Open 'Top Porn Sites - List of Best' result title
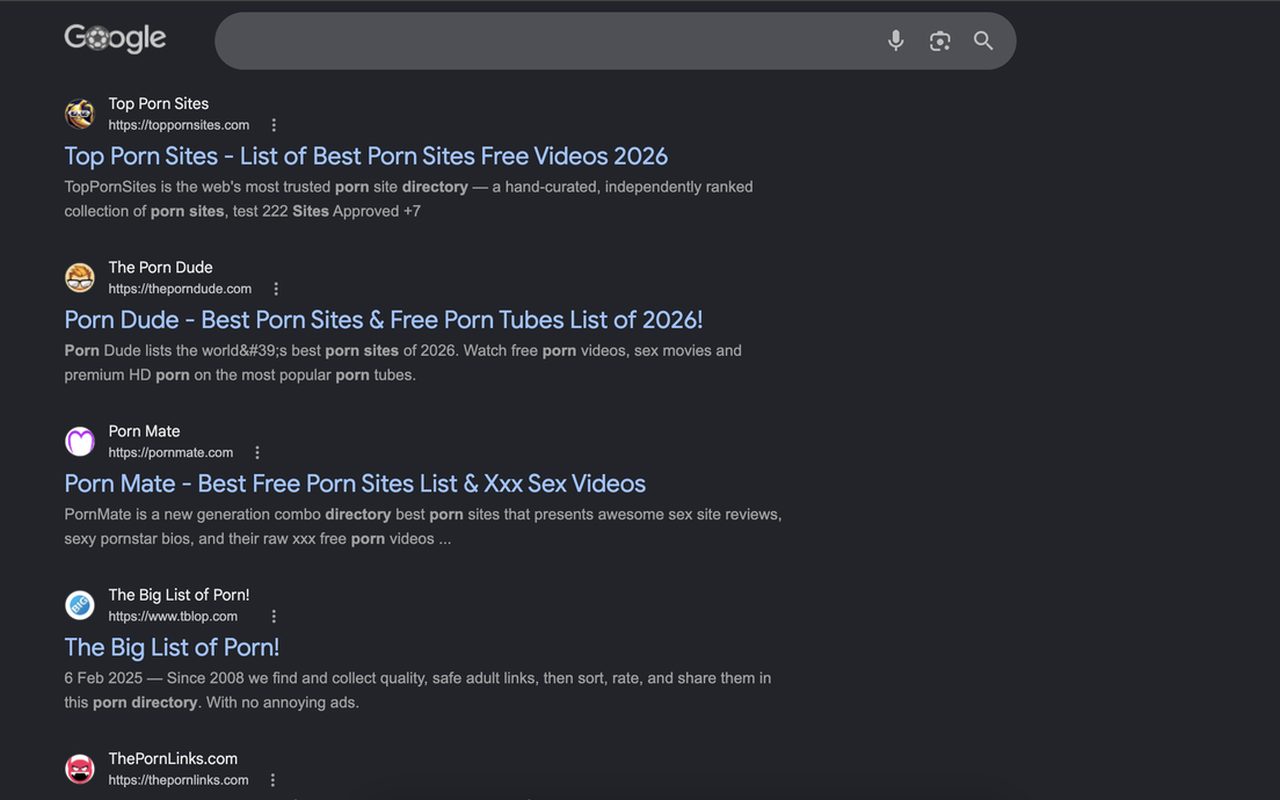The height and width of the screenshot is (800, 1280). (x=366, y=156)
